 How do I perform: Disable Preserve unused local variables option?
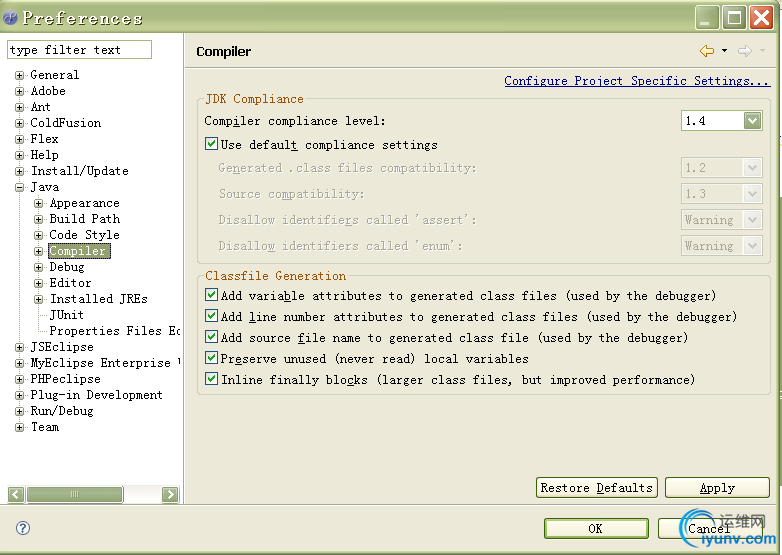(211, 358)
